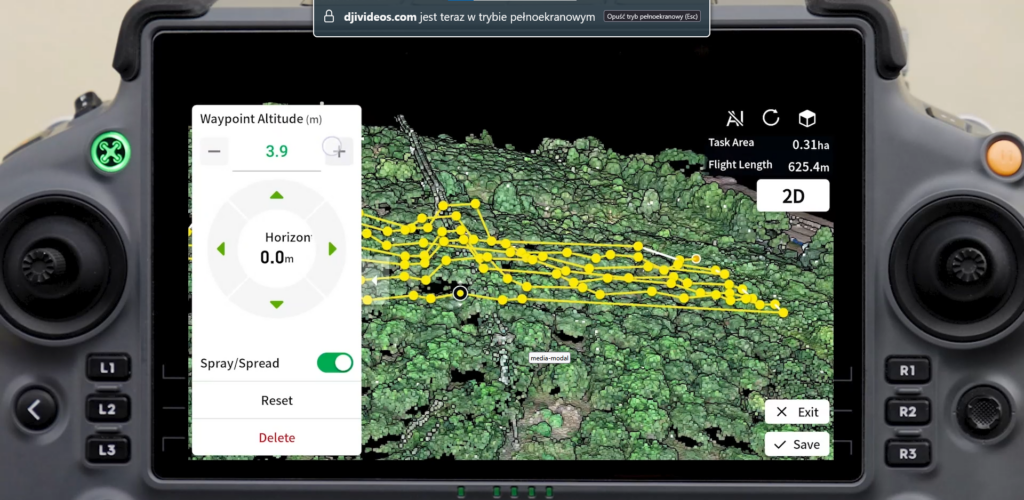
Task: Switch the map to 2D view
Action: click(x=792, y=196)
